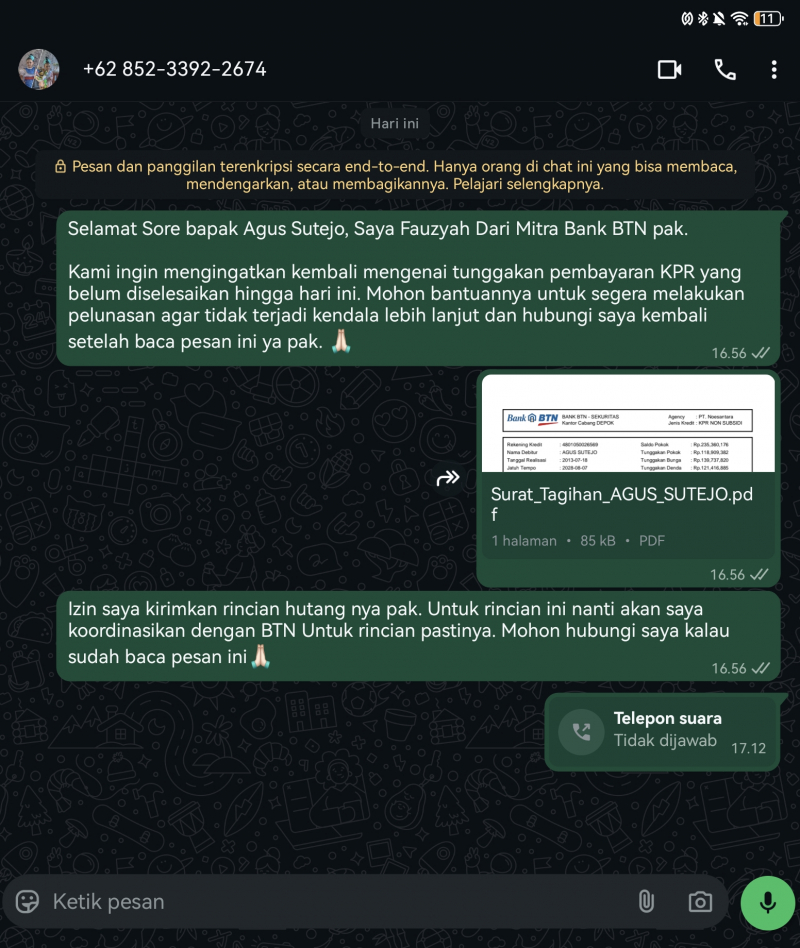The image size is (800, 948).
Task: Tap the green microphone voice message button
Action: (x=768, y=903)
